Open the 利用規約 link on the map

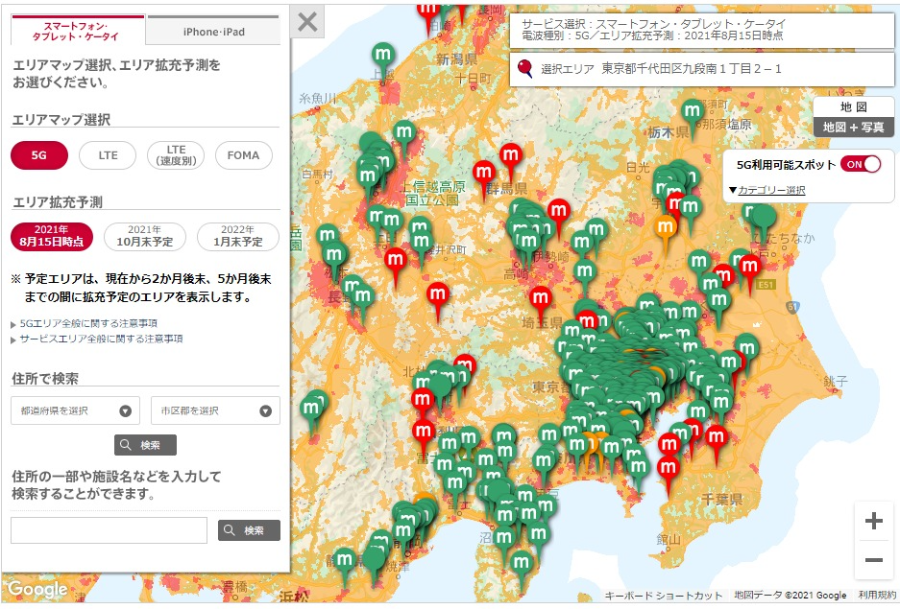coord(876,595)
